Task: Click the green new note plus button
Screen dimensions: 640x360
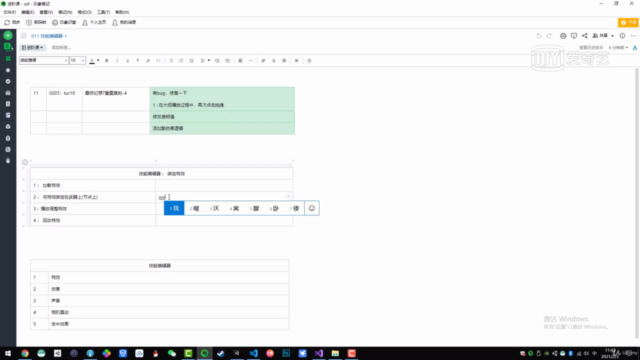Action: tap(8, 36)
